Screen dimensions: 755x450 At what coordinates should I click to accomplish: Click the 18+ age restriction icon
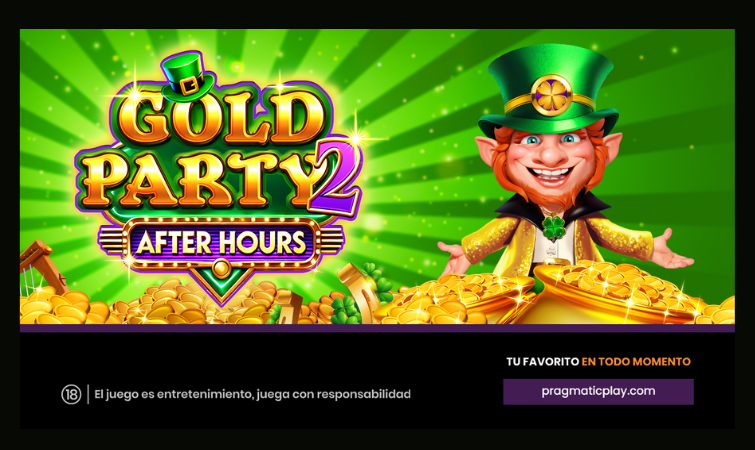tap(71, 395)
